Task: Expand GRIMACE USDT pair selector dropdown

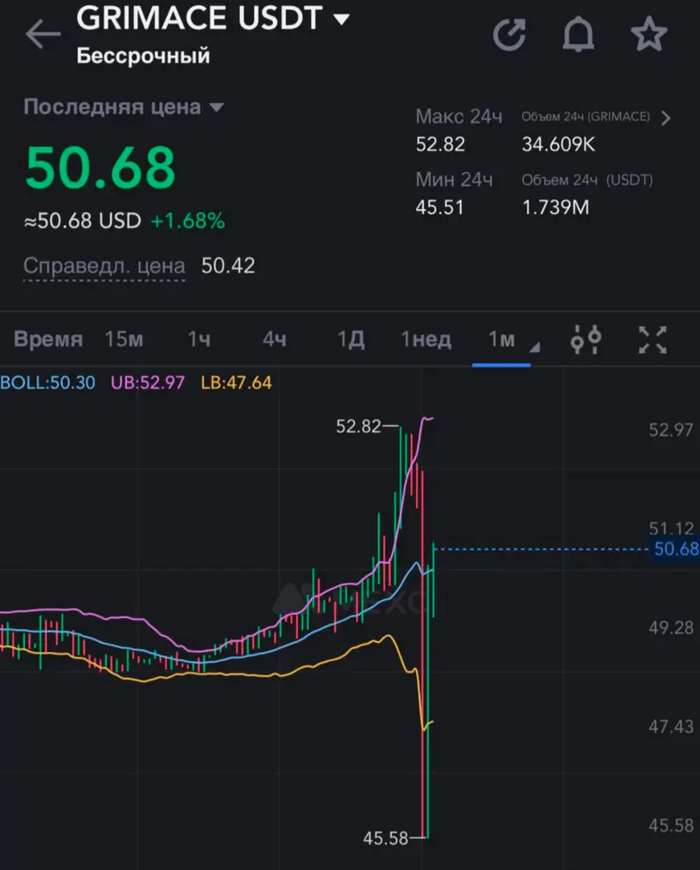Action: pyautogui.click(x=342, y=19)
